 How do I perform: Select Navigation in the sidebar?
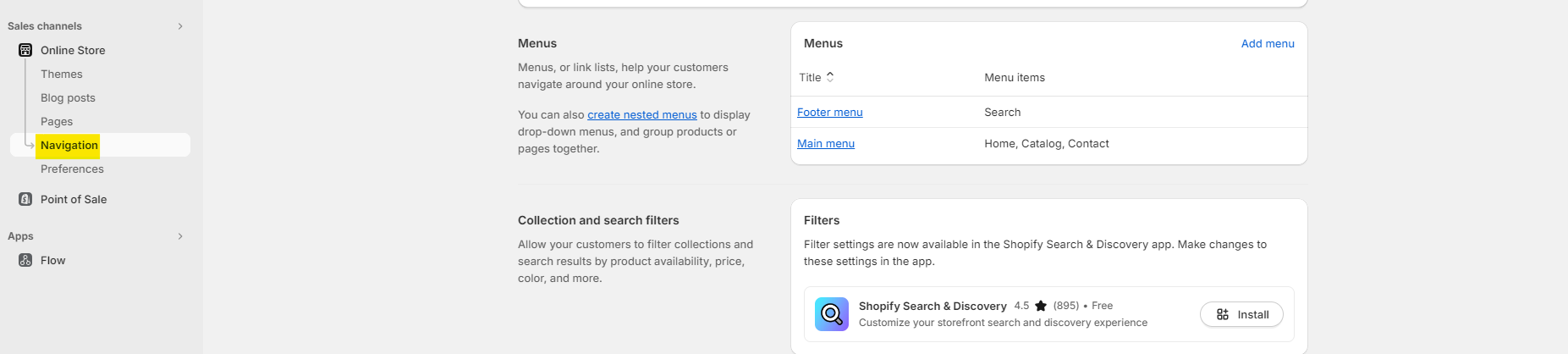click(69, 146)
